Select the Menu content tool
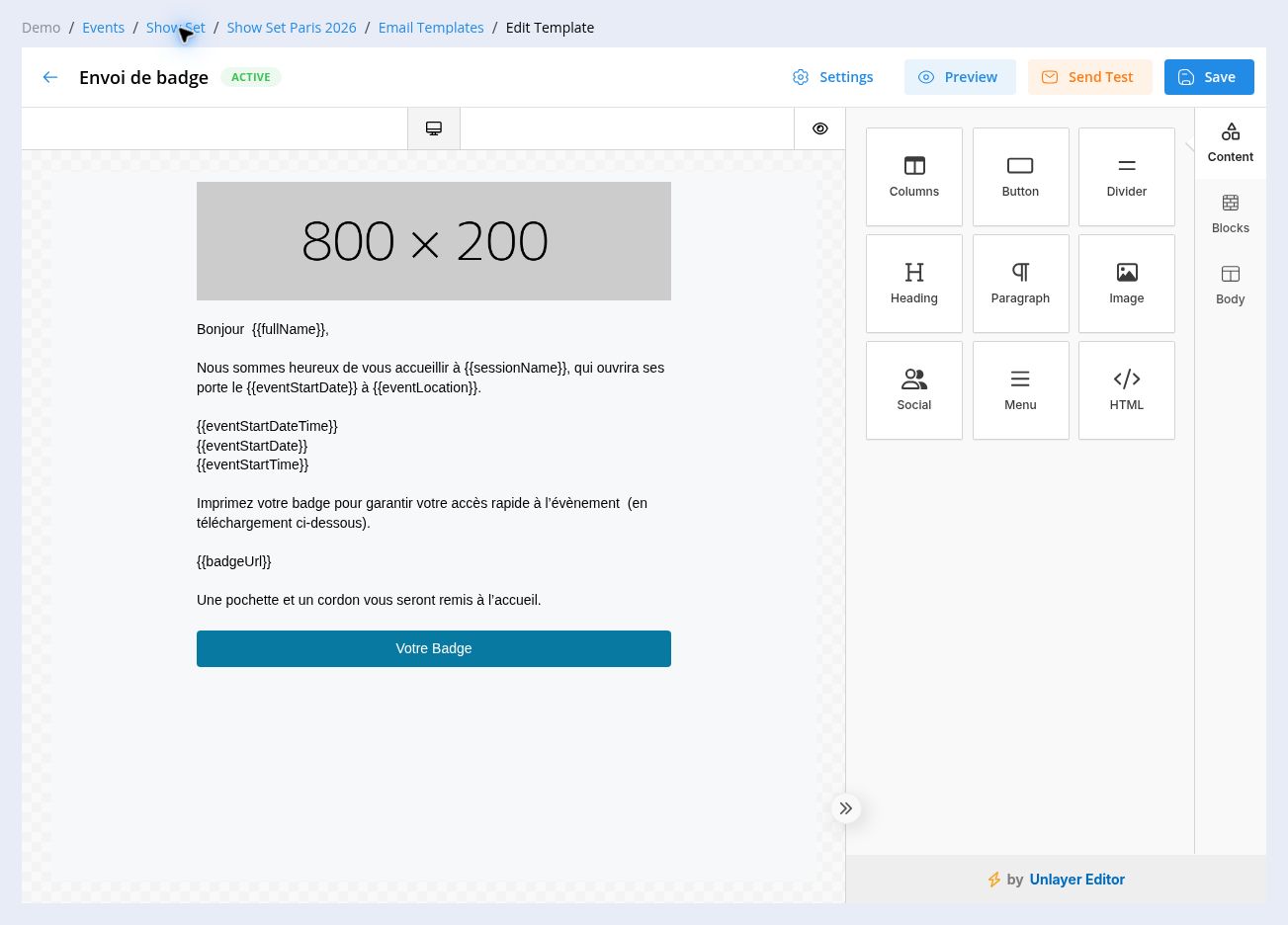Image resolution: width=1288 pixels, height=925 pixels. click(x=1020, y=390)
